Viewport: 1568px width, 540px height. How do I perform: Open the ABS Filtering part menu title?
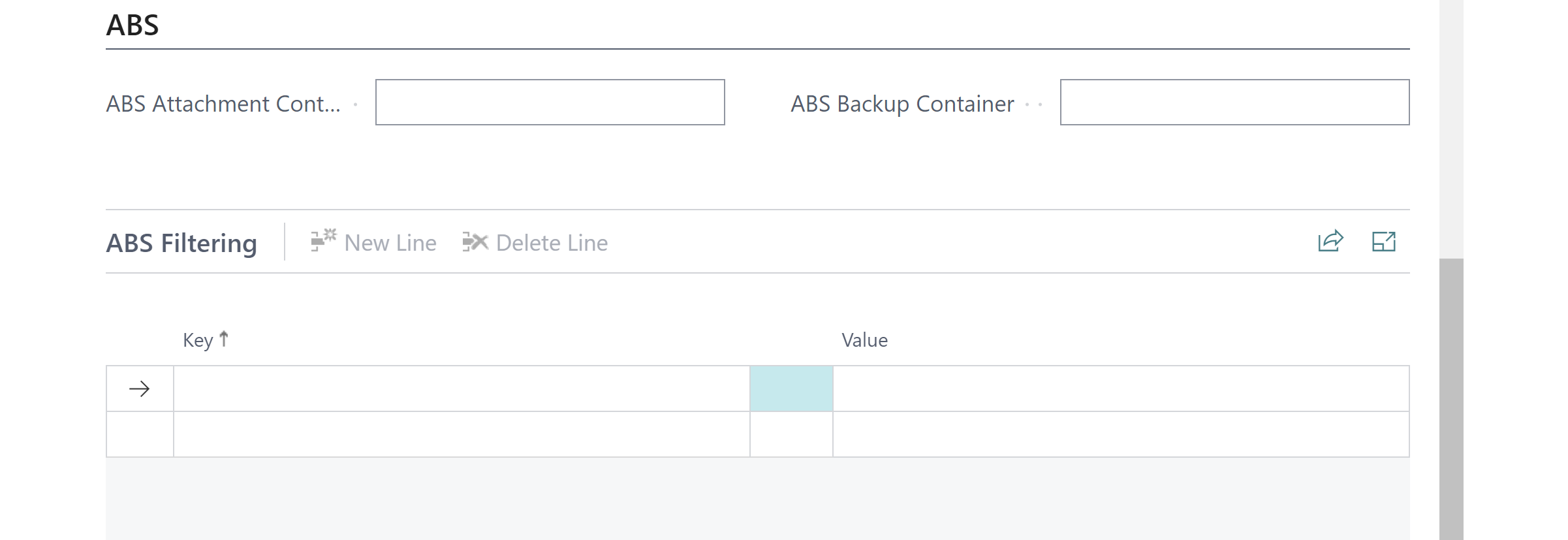181,243
